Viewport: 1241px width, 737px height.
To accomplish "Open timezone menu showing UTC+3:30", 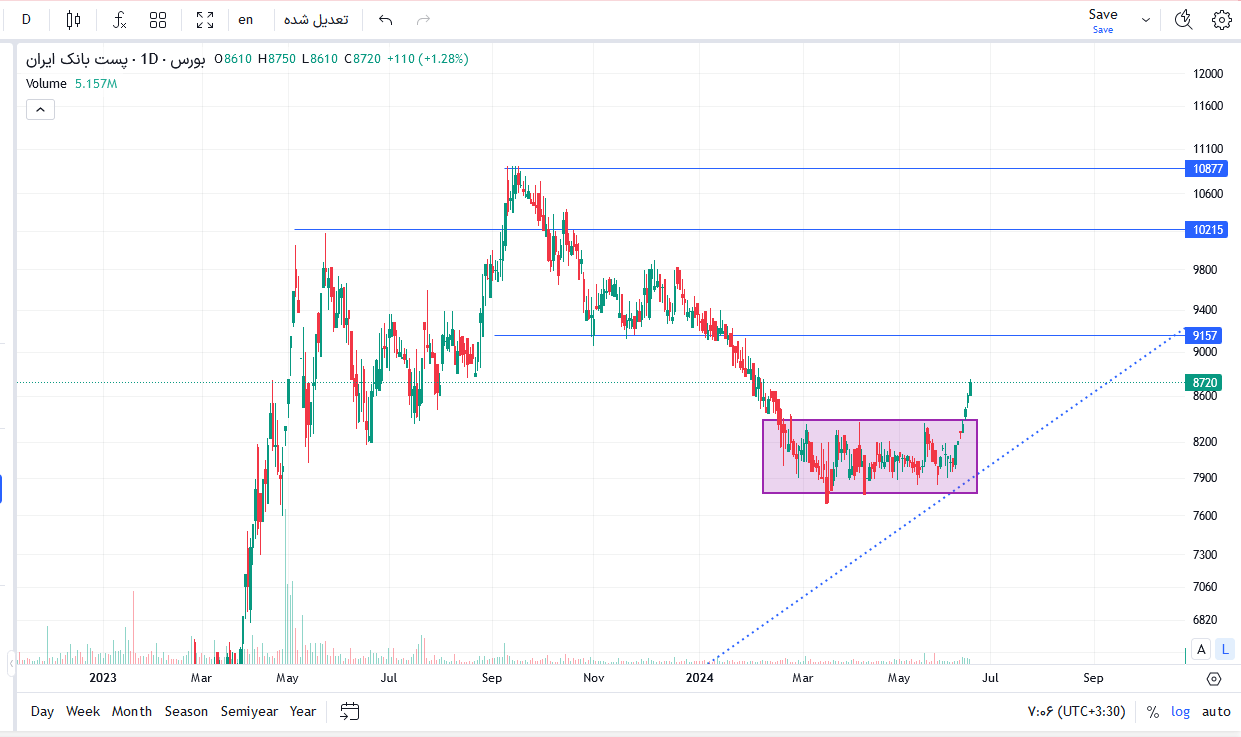I will [x=1077, y=712].
